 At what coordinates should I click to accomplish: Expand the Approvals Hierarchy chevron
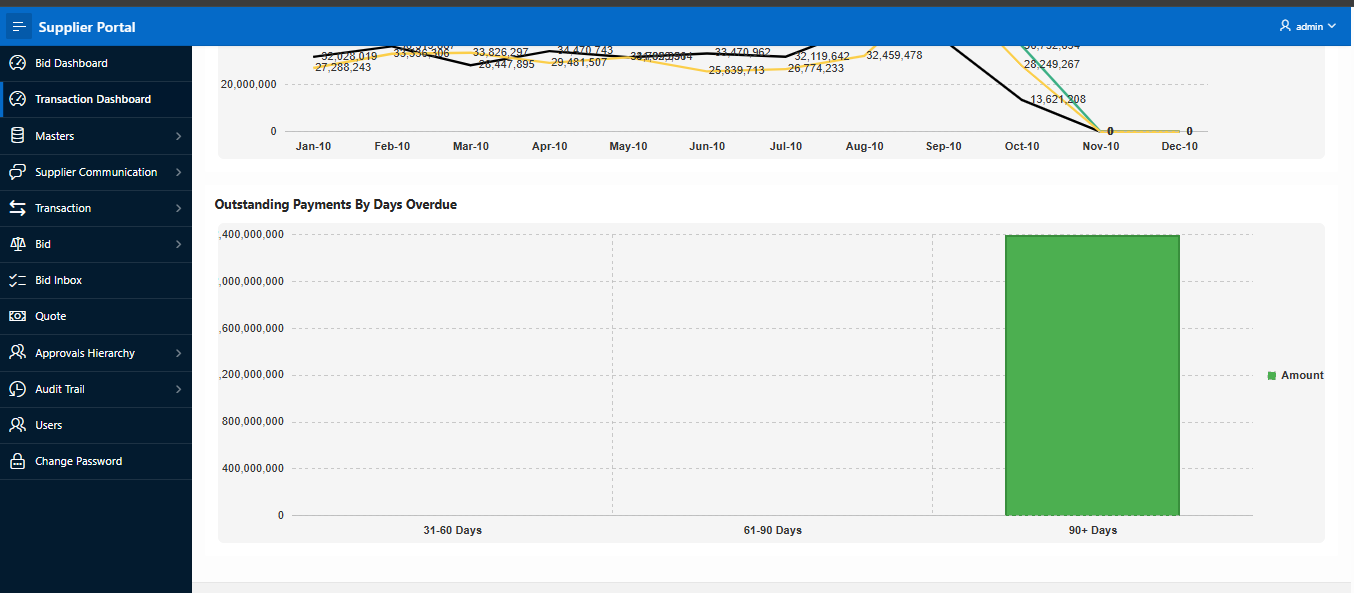(178, 353)
